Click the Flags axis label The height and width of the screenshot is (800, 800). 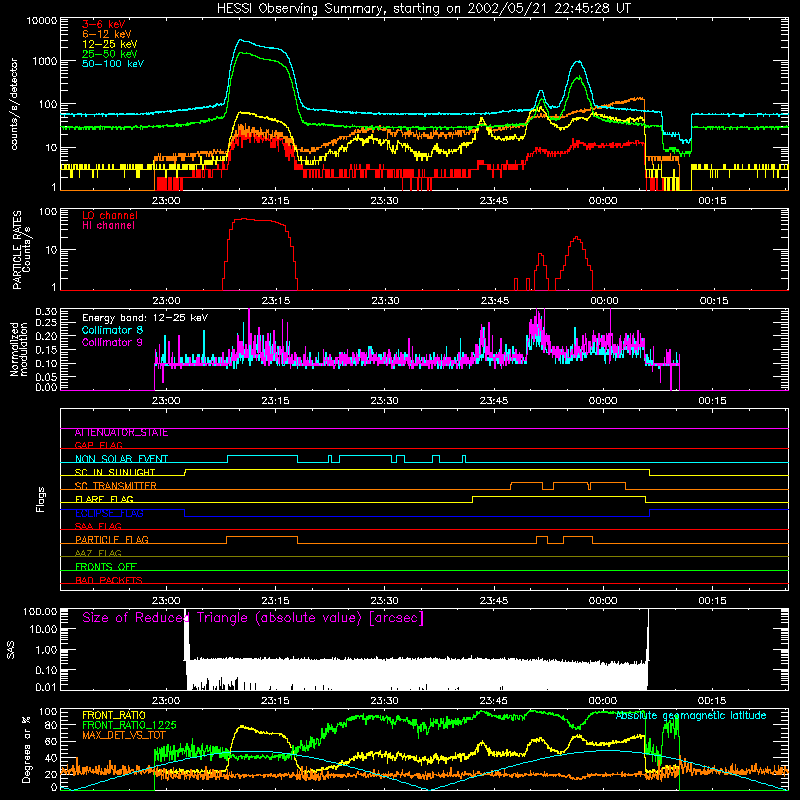[x=40, y=499]
